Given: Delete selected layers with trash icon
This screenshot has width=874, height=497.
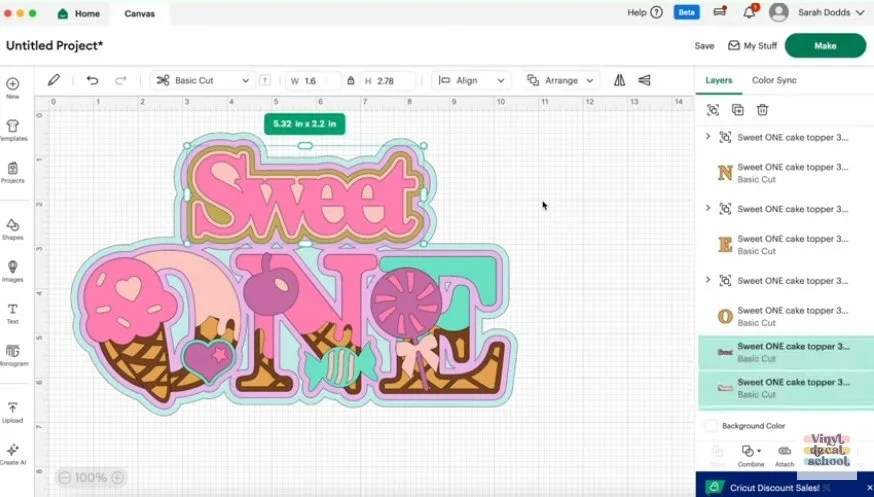Looking at the screenshot, I should click(x=763, y=110).
